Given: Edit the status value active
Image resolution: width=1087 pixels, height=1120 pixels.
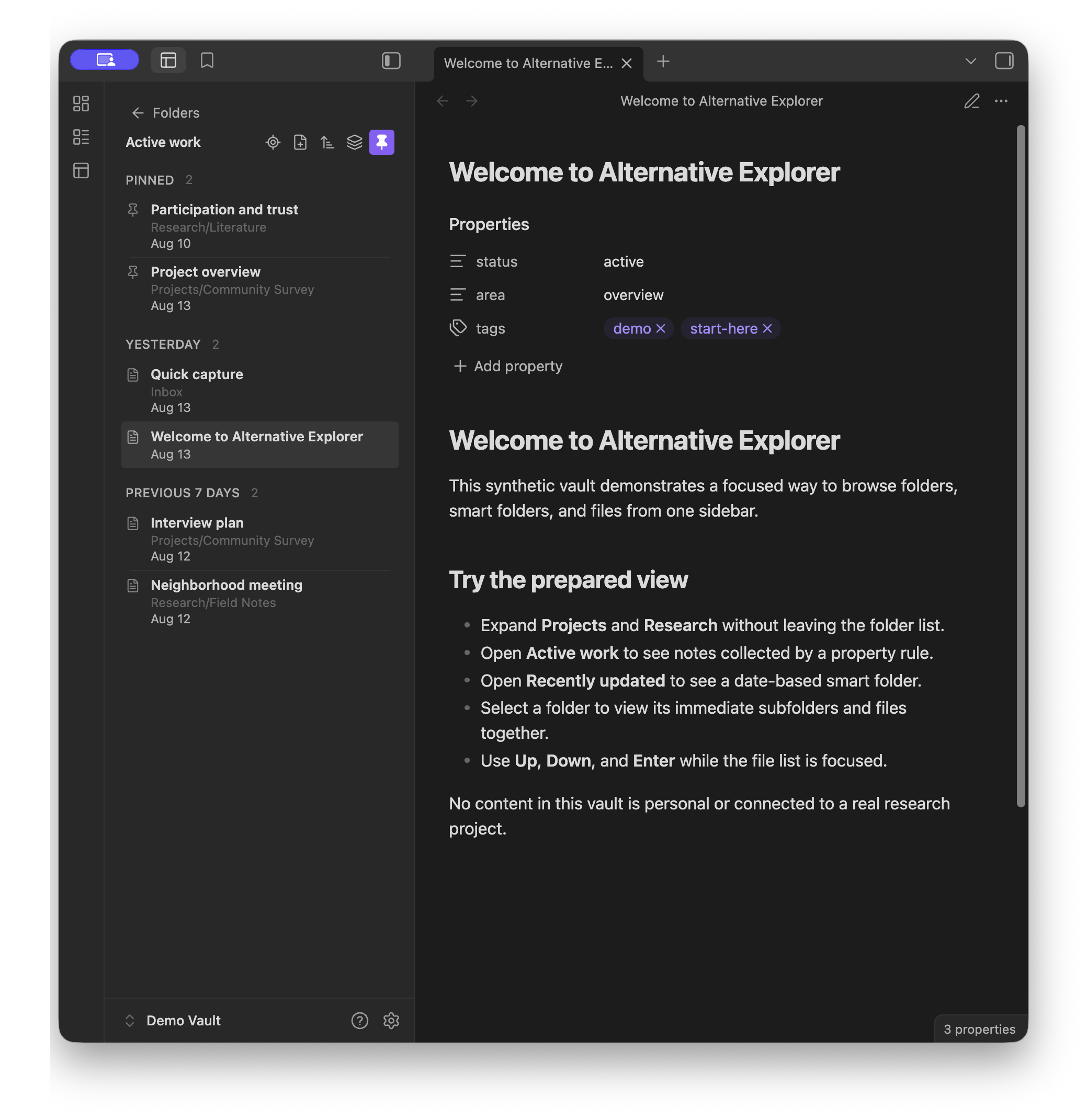Looking at the screenshot, I should (623, 261).
